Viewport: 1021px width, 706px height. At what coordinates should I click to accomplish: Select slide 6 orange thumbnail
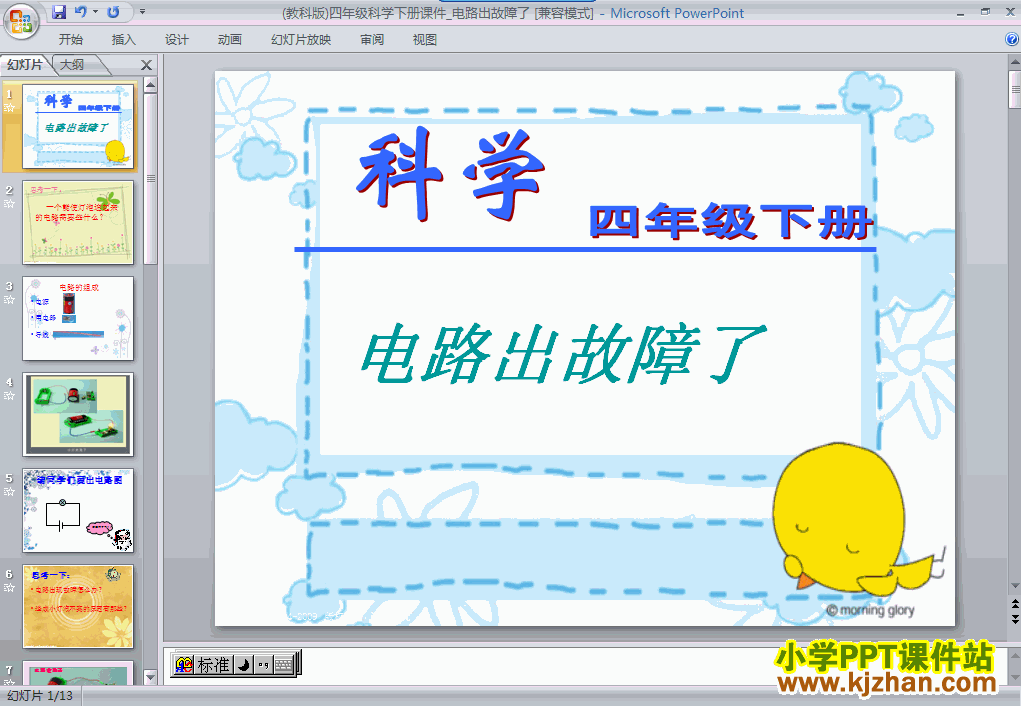pyautogui.click(x=78, y=606)
